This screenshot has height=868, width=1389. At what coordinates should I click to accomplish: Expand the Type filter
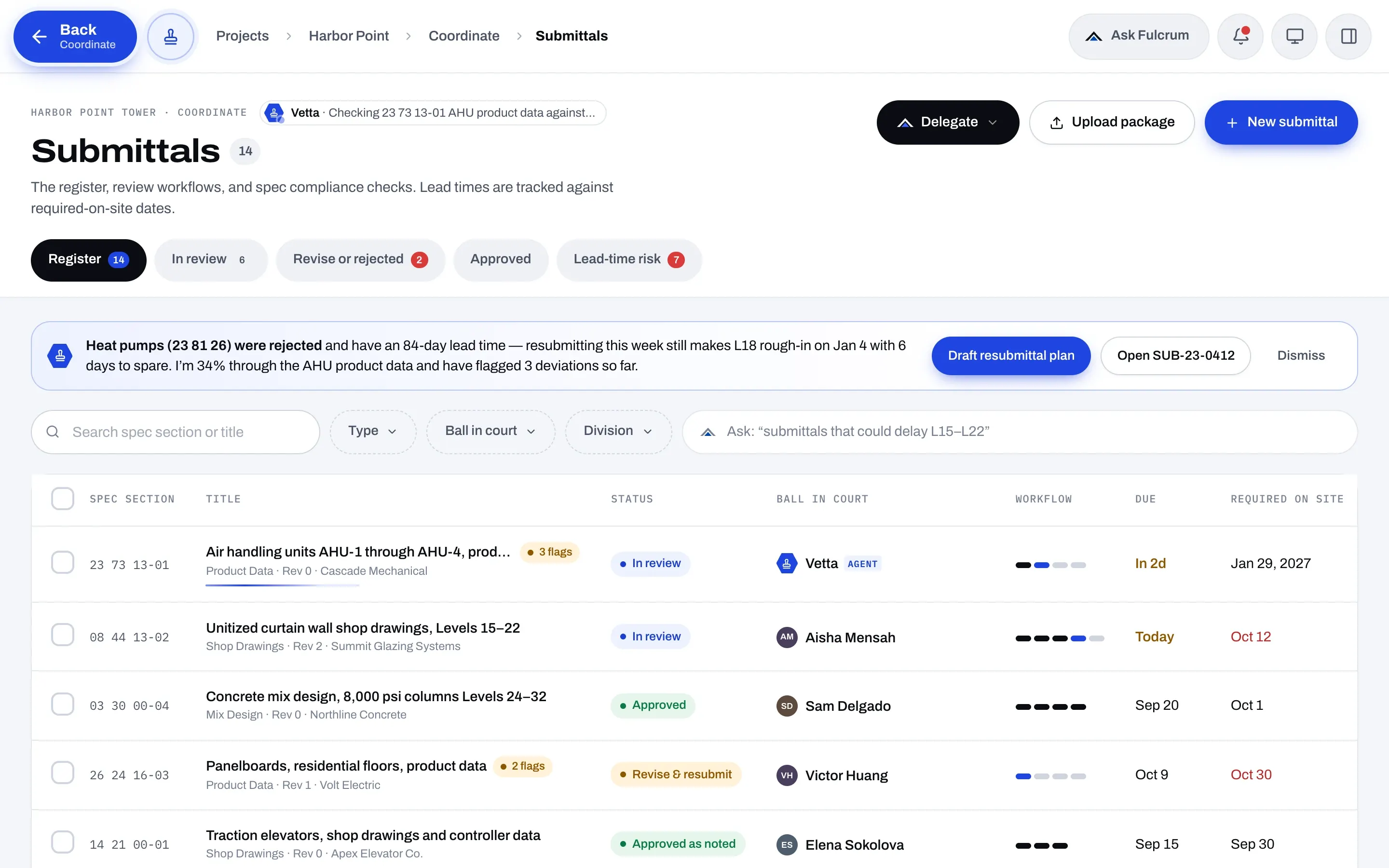coord(372,431)
